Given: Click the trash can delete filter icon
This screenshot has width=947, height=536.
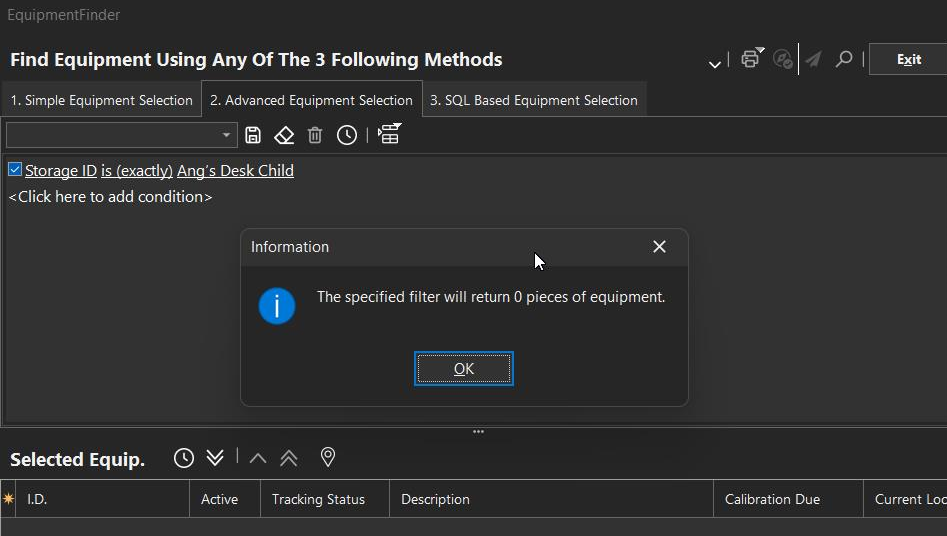Looking at the screenshot, I should coord(315,135).
